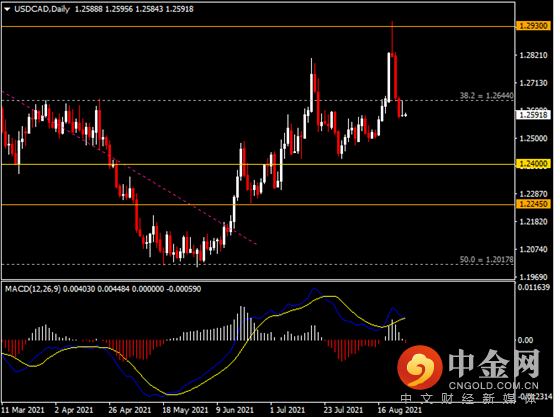Click the current price tag 1.25918
Viewport: 554px width, 417px height.
click(534, 115)
